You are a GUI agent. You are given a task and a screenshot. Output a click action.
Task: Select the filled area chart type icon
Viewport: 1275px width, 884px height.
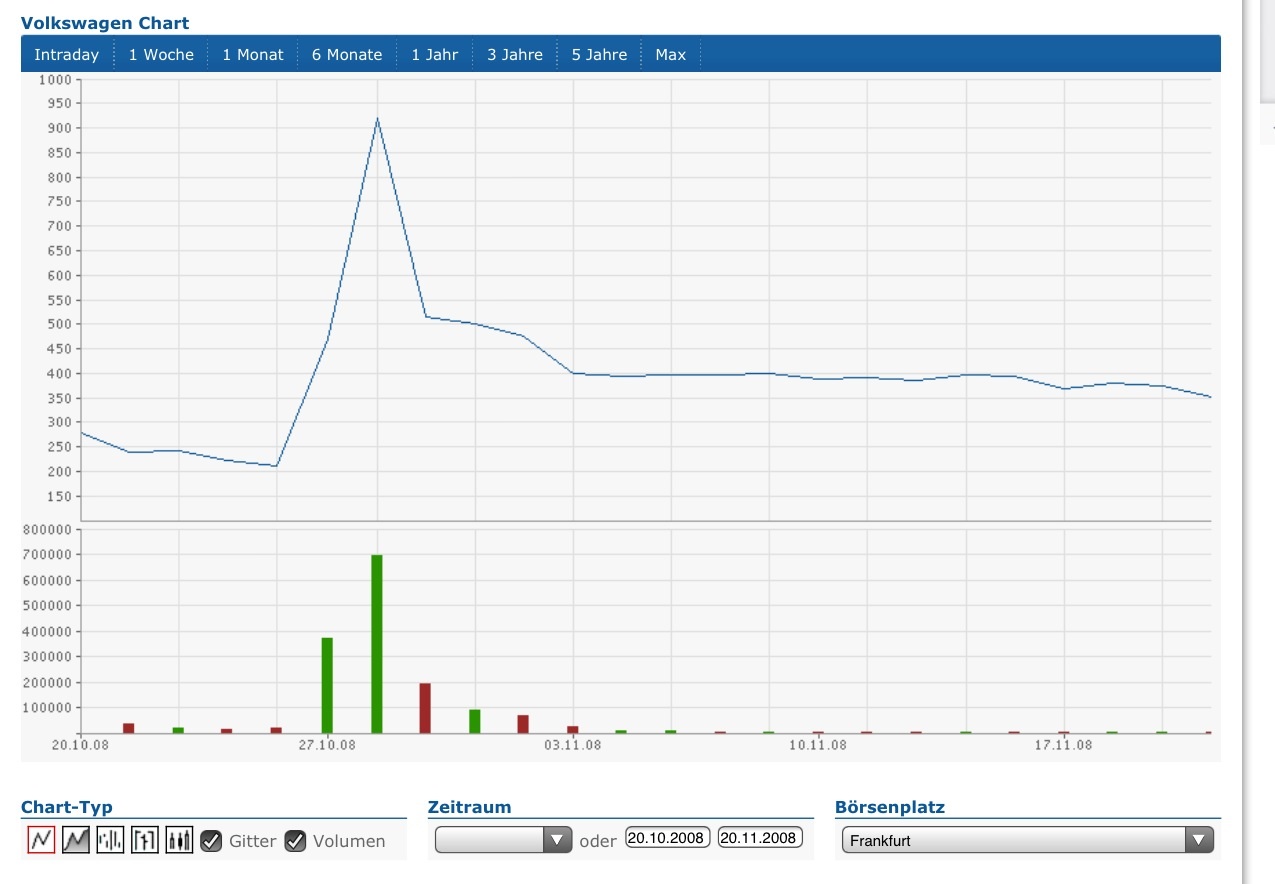(x=76, y=841)
